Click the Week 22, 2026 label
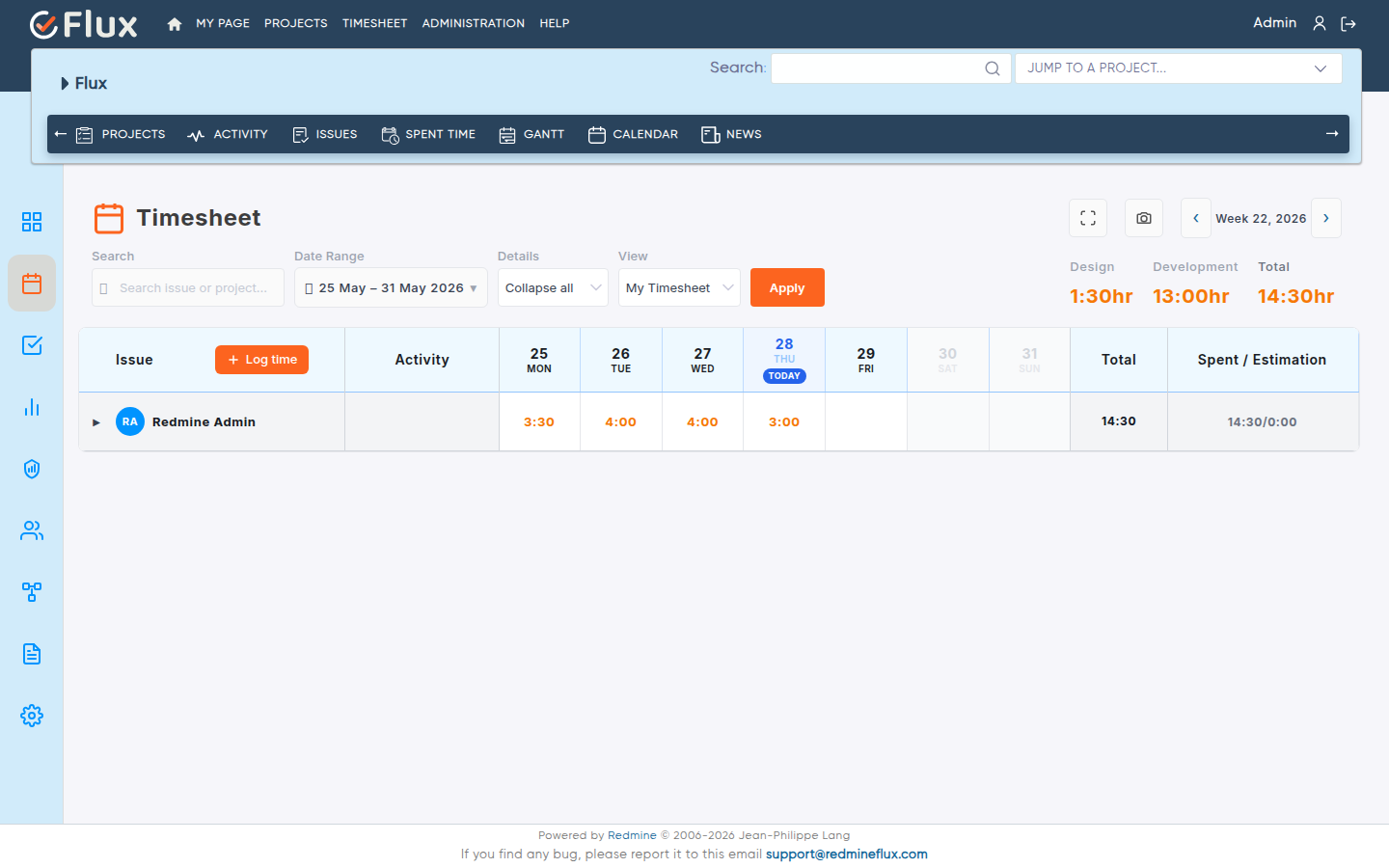 pyautogui.click(x=1261, y=219)
